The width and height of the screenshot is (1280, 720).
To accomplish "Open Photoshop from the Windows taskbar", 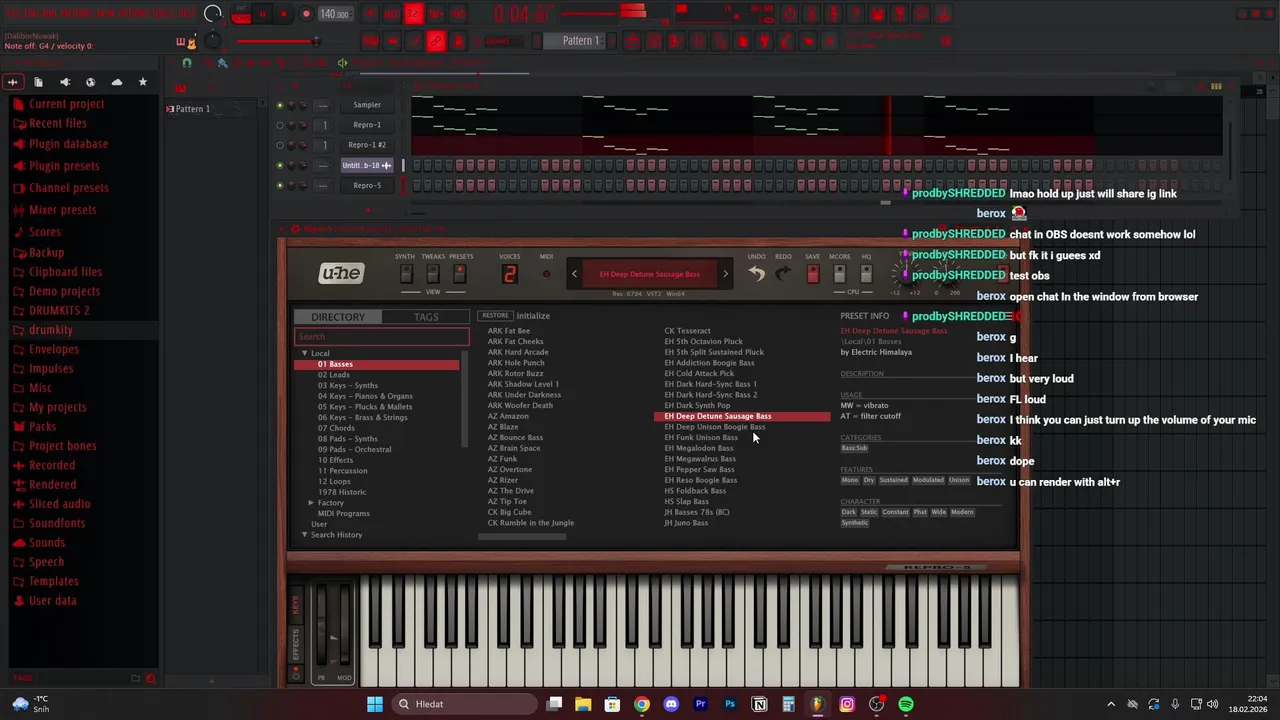I will 730,704.
